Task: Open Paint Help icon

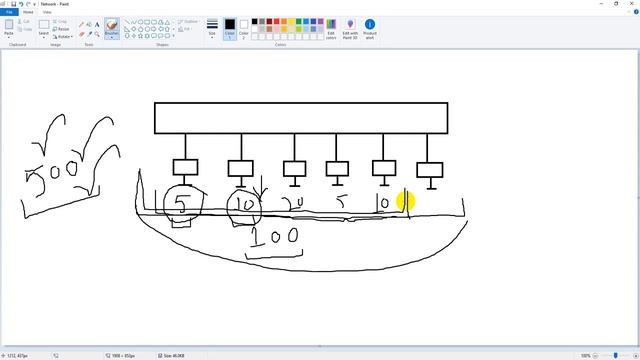Action: click(x=636, y=12)
